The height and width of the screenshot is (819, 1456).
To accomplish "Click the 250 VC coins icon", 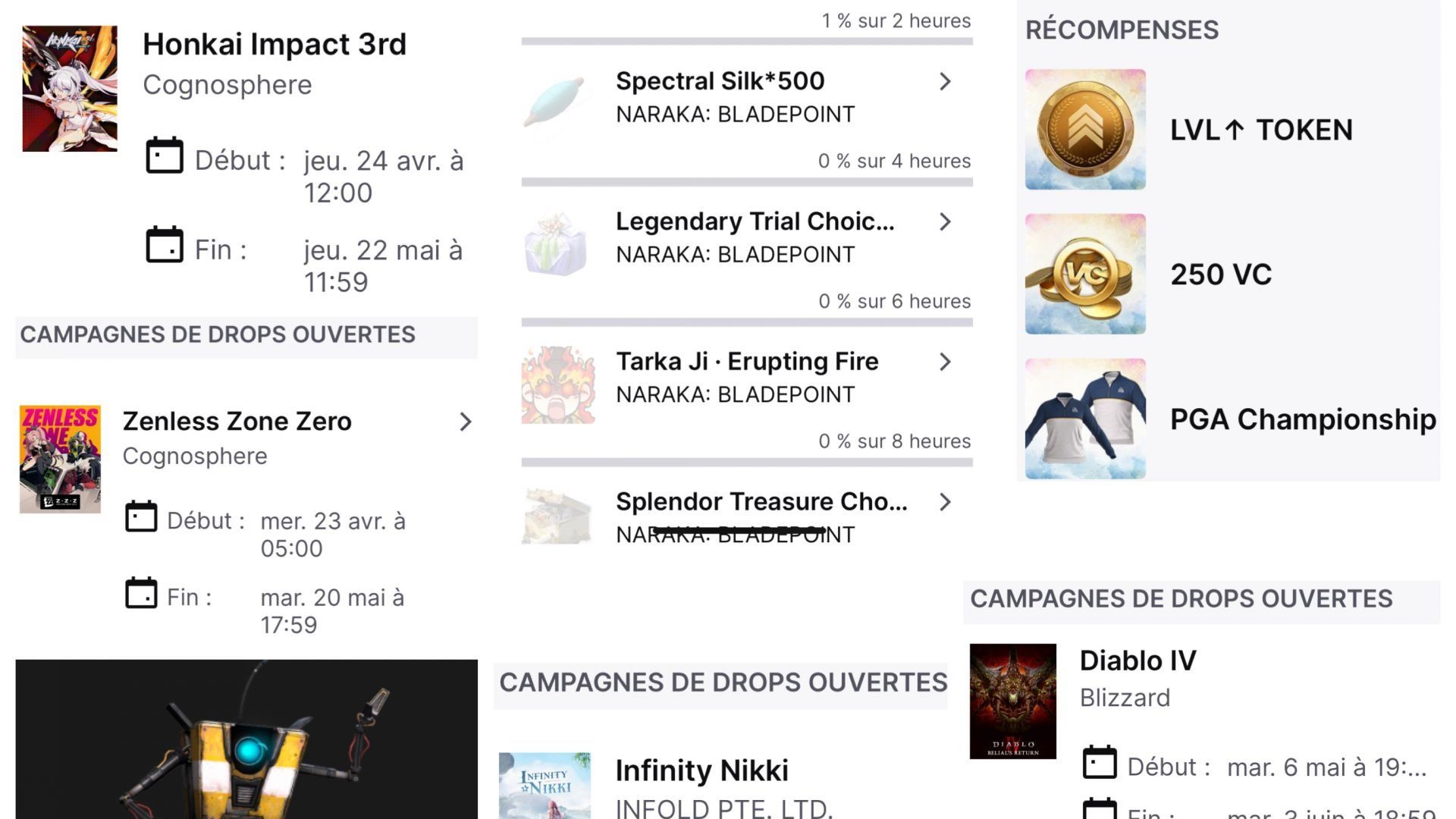I will (x=1085, y=274).
